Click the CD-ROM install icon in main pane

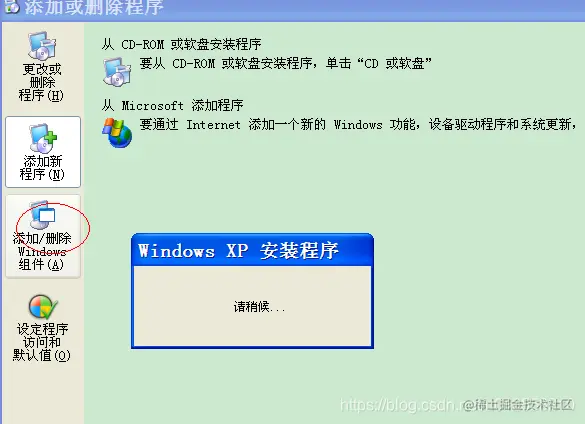(117, 72)
